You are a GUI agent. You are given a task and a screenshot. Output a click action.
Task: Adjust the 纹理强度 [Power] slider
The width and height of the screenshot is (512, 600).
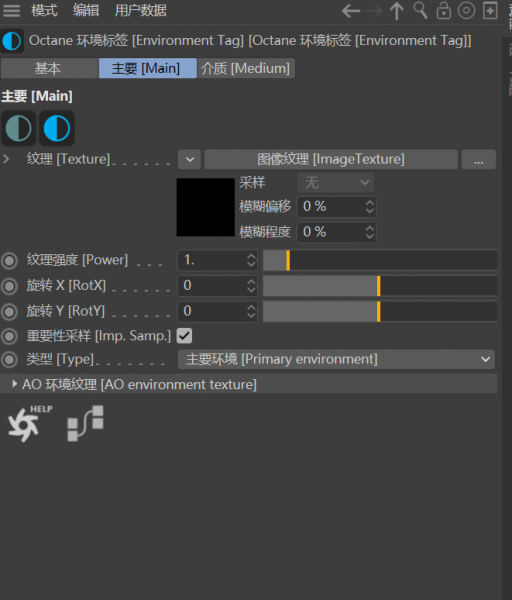tap(380, 260)
